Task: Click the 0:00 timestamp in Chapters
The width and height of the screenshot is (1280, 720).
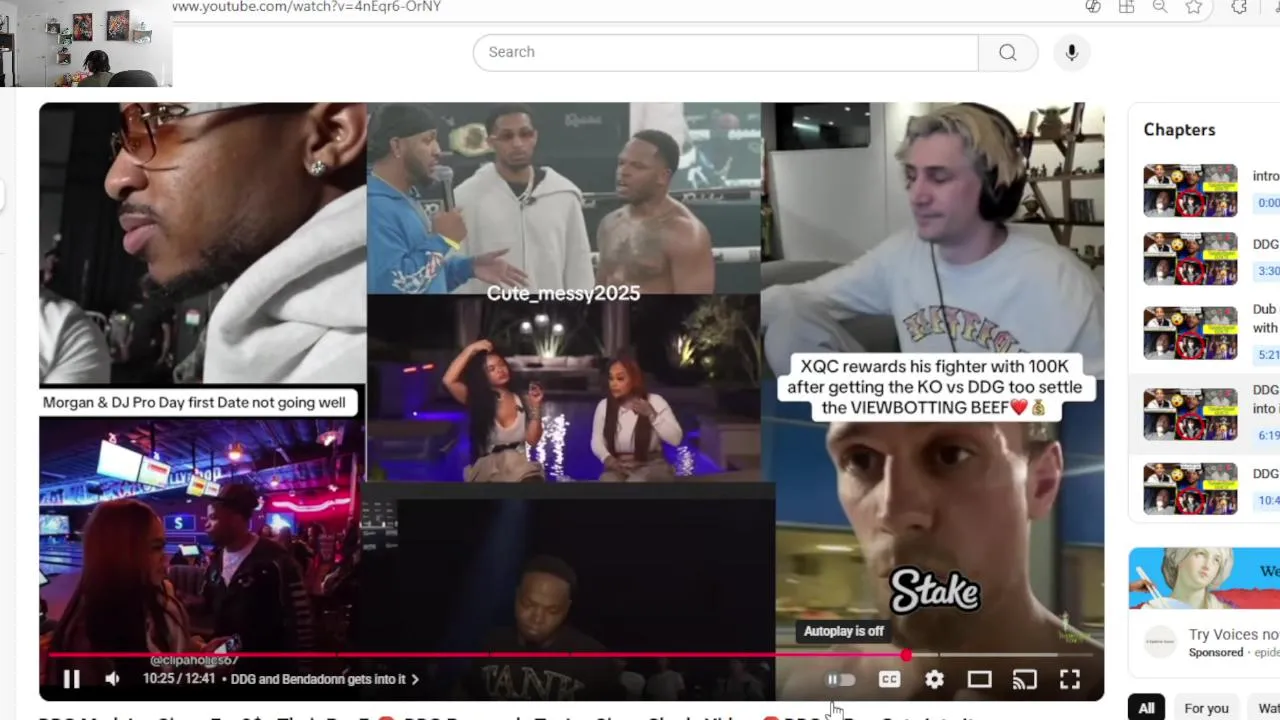Action: coord(1268,203)
